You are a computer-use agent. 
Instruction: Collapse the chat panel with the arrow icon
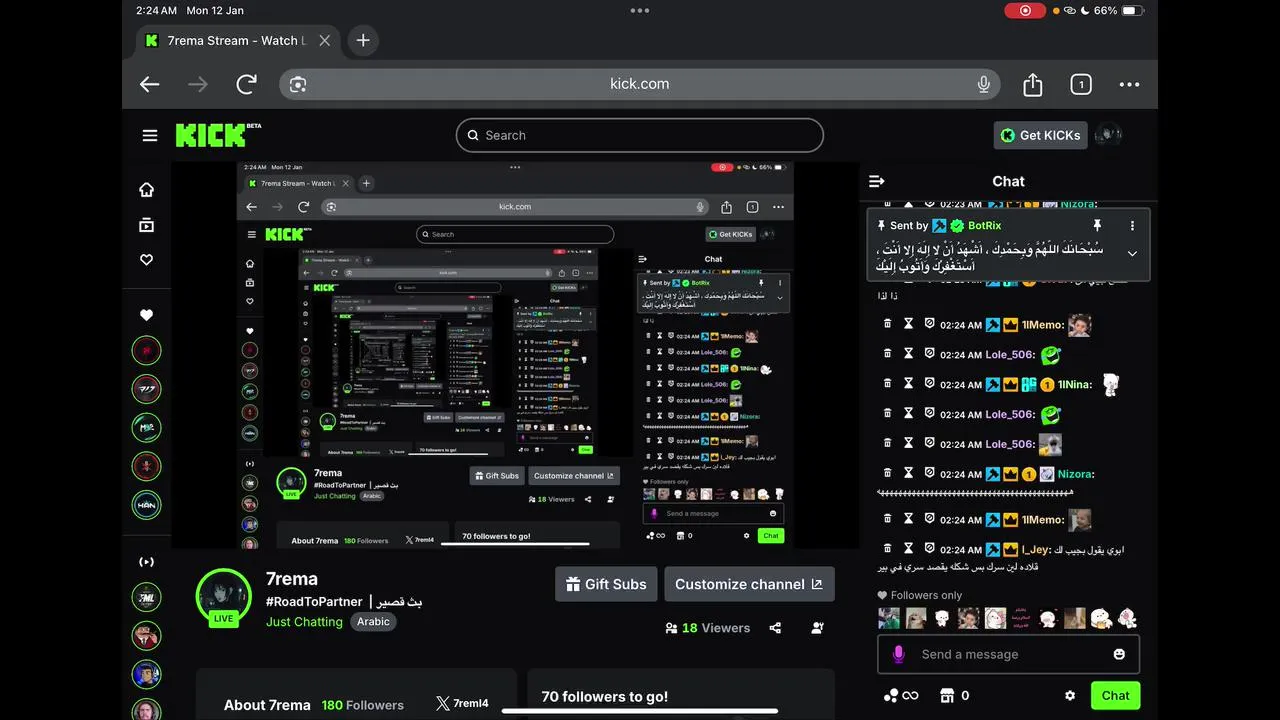pyautogui.click(x=877, y=181)
